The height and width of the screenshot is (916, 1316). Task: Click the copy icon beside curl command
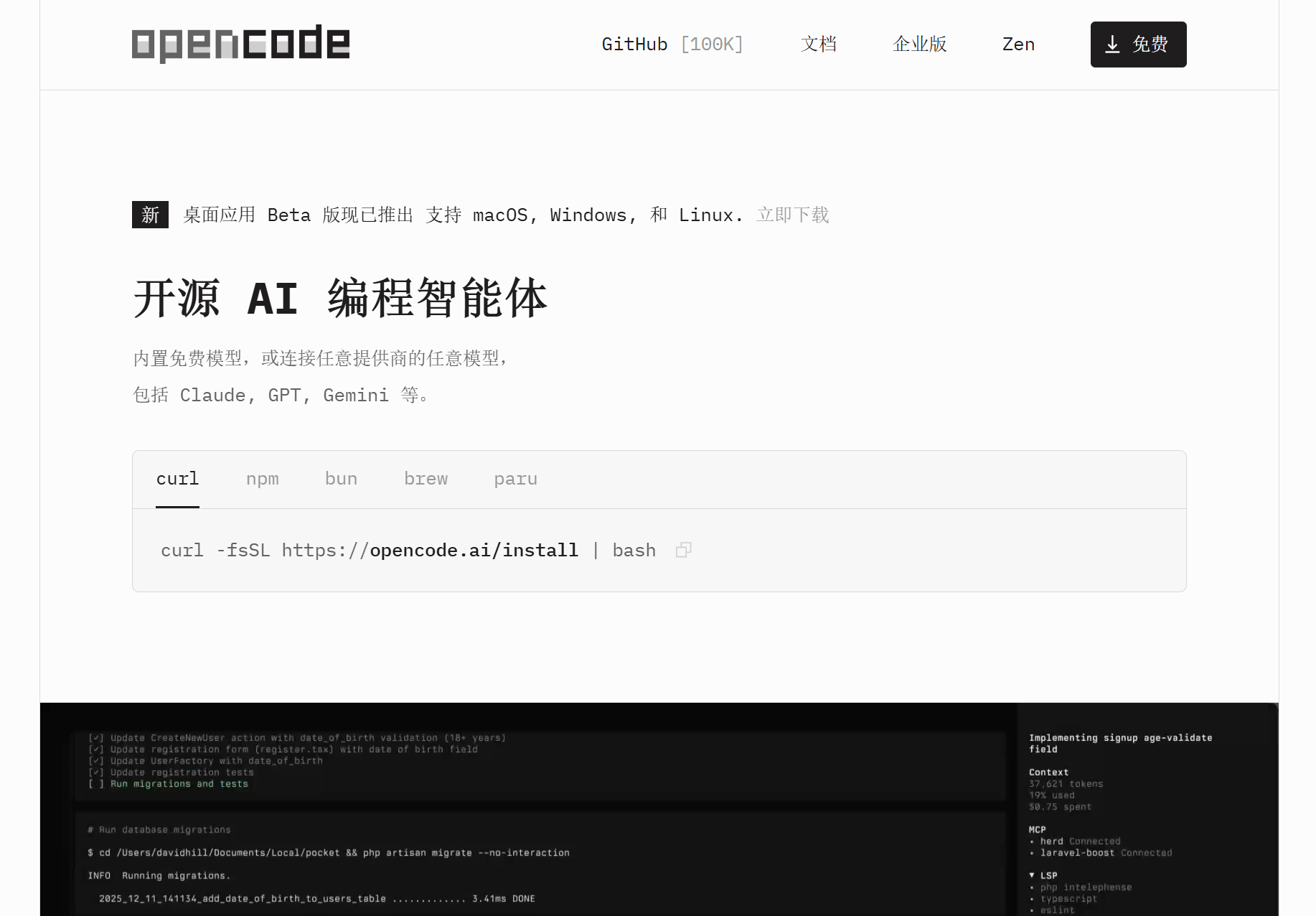[683, 549]
